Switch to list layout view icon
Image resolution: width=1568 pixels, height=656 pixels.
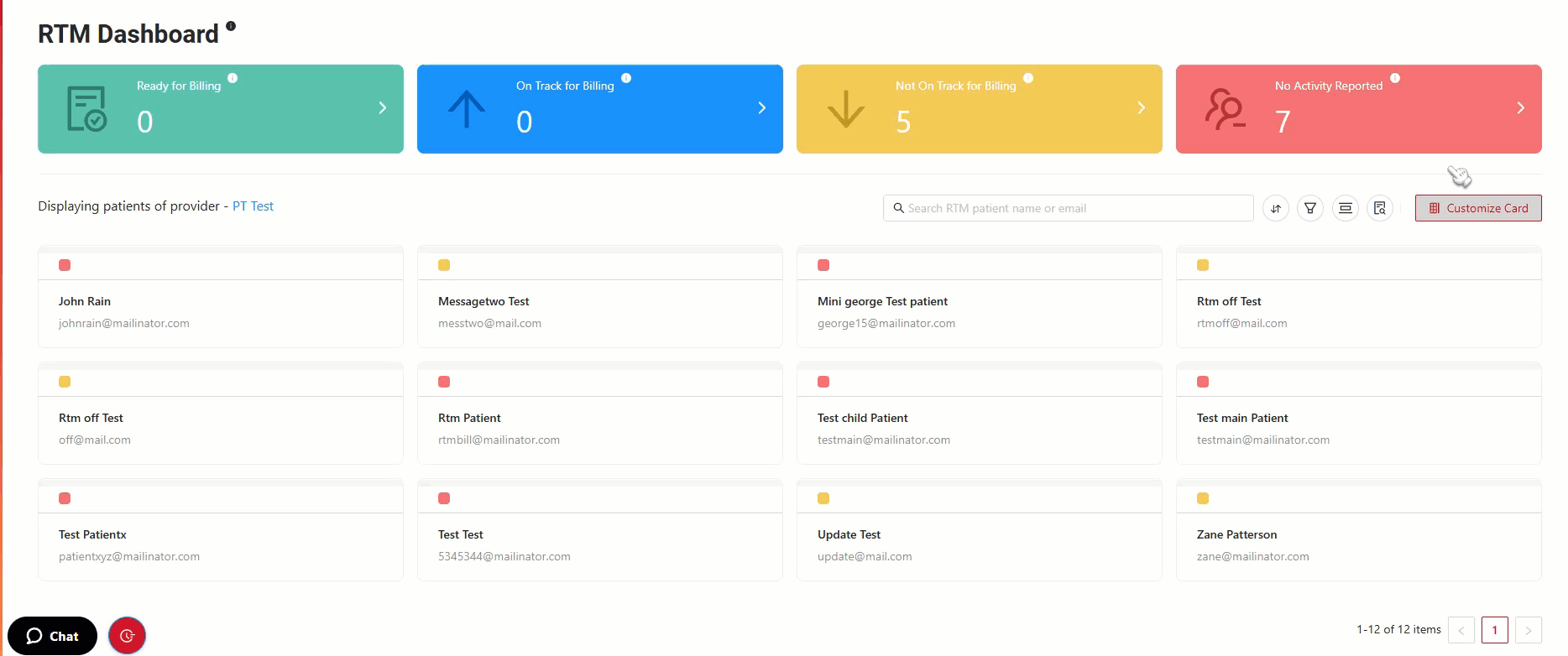tap(1345, 208)
